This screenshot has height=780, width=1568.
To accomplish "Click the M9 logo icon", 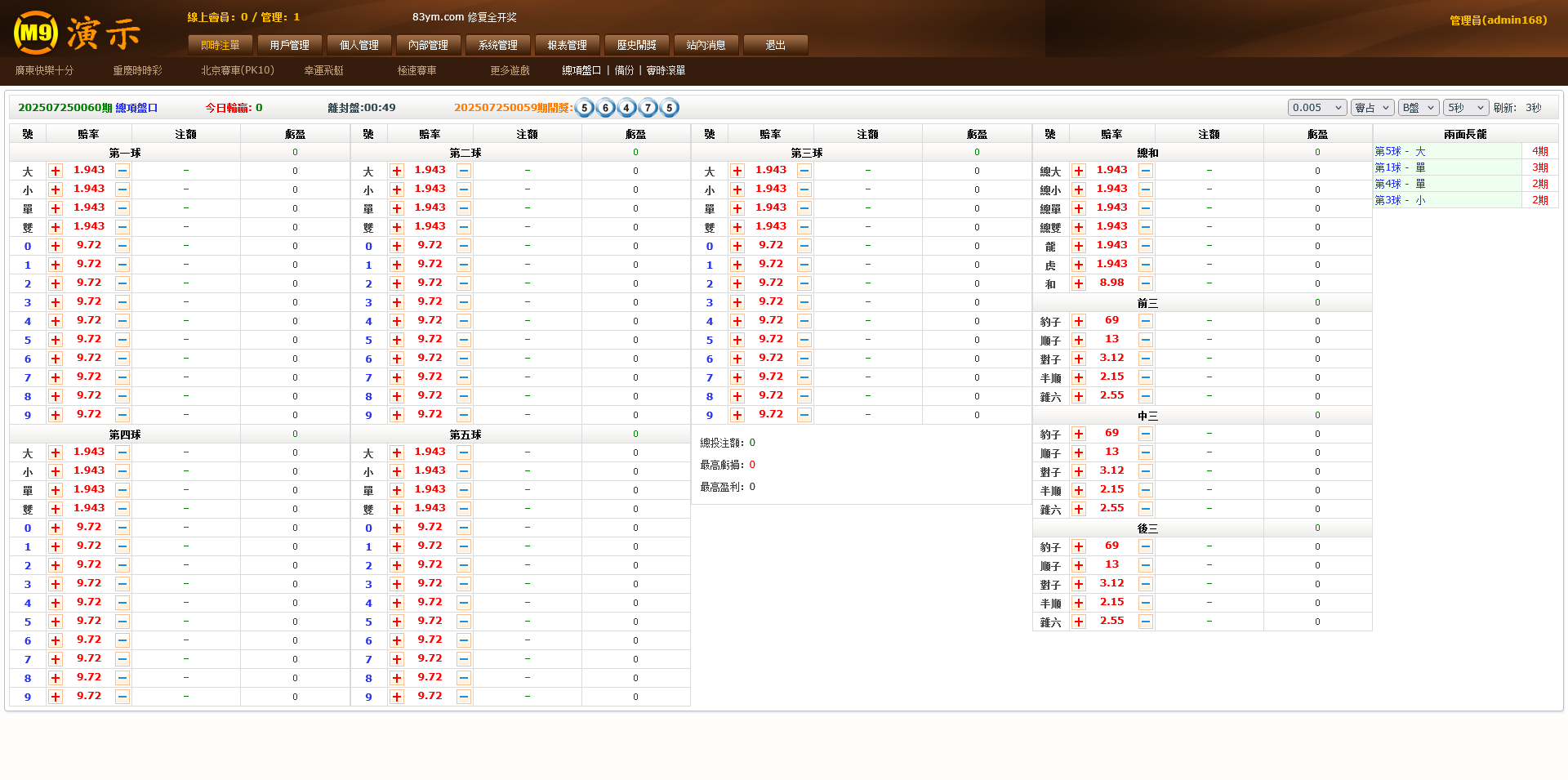I will (x=35, y=33).
